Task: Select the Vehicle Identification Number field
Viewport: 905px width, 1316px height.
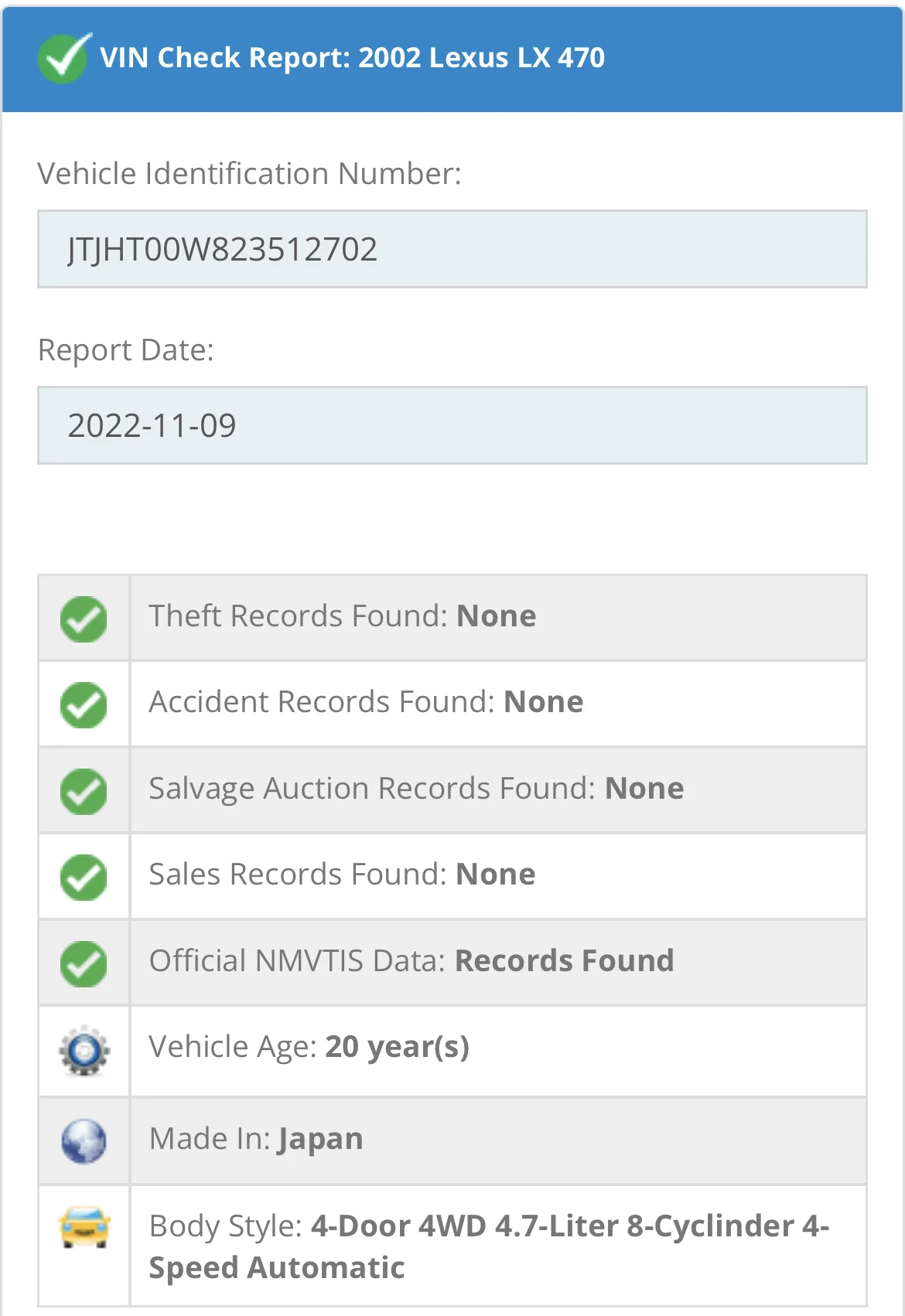Action: [x=452, y=249]
